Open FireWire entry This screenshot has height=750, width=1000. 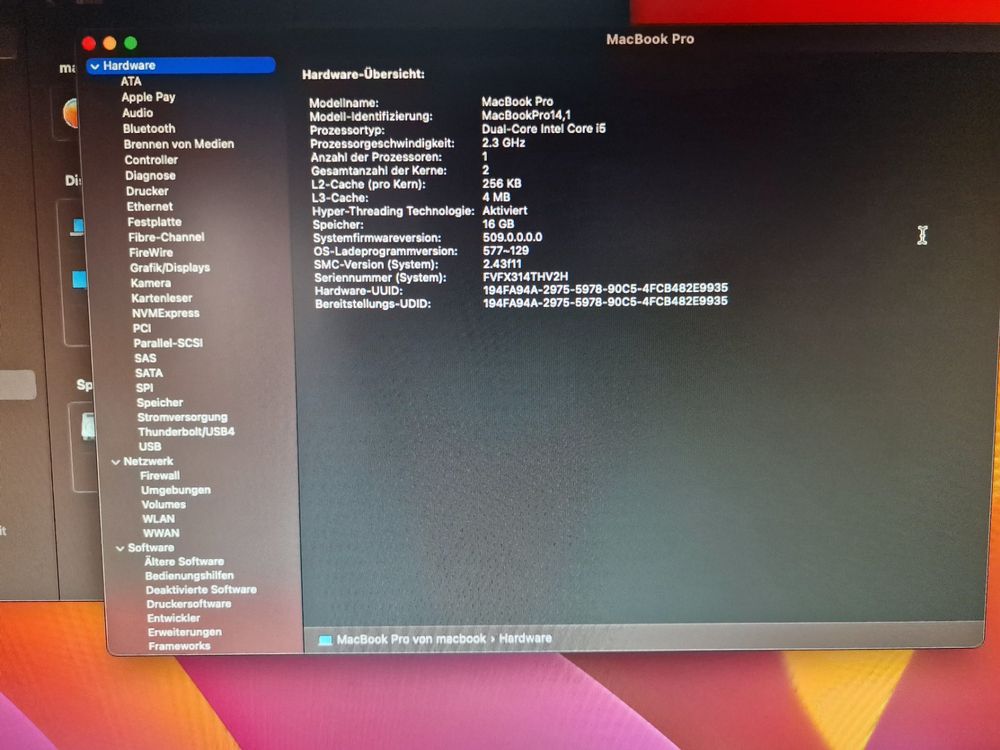pos(151,253)
